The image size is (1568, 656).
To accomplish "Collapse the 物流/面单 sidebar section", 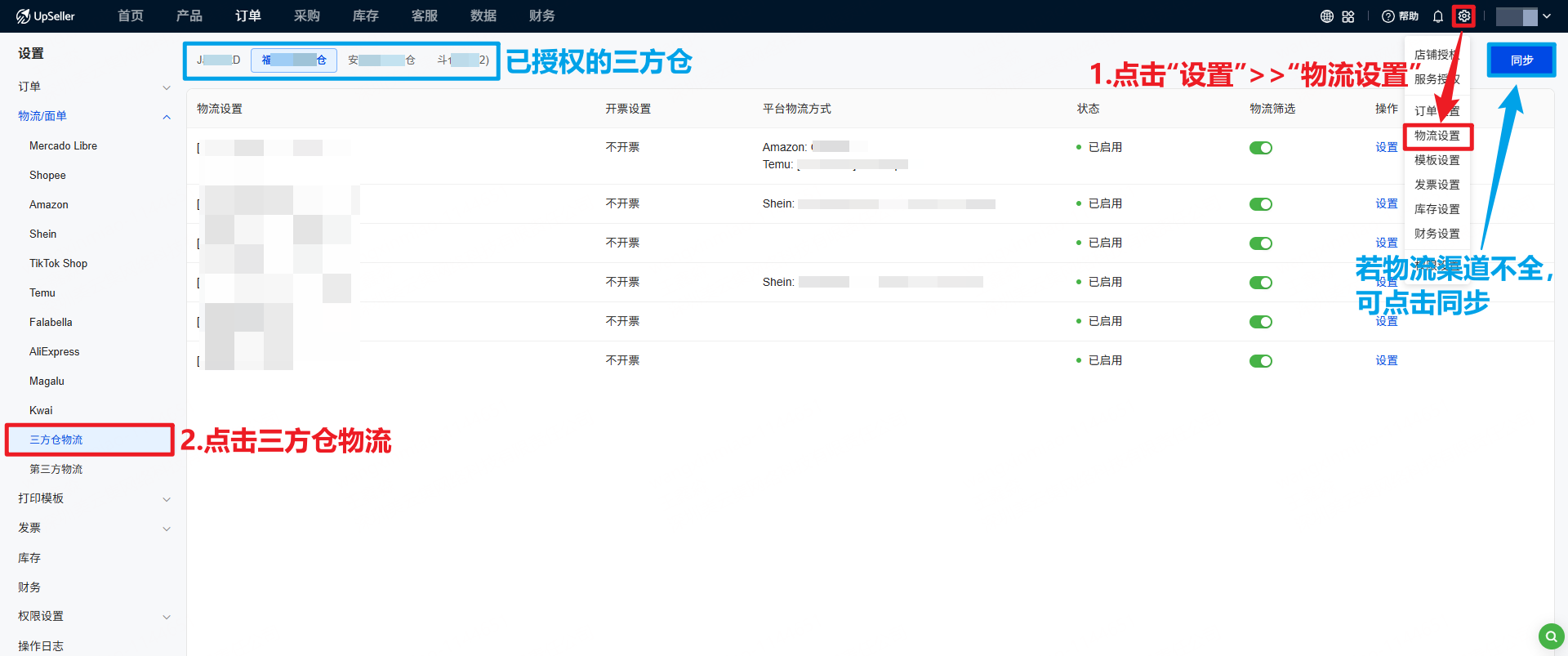I will 167,117.
